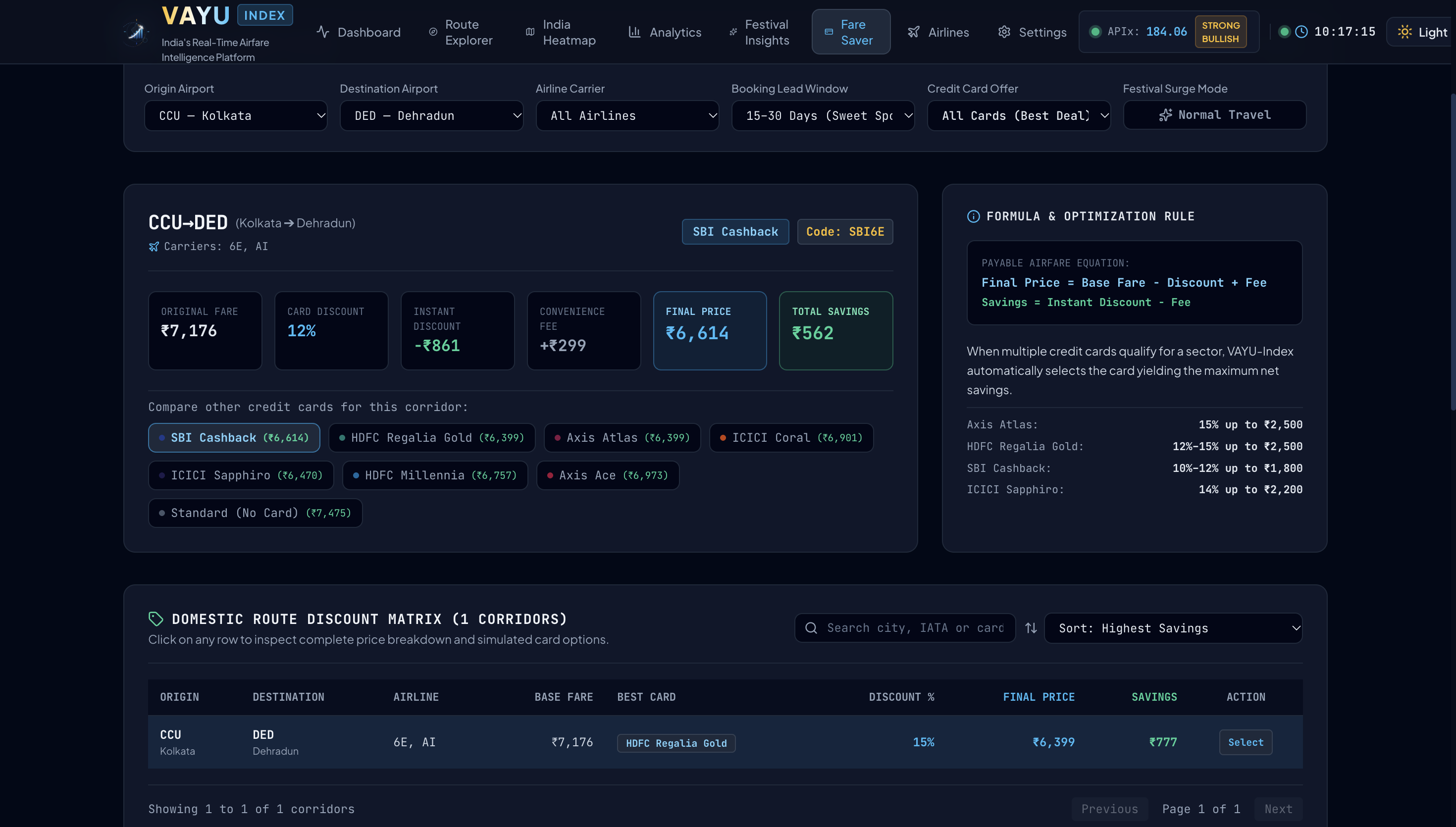This screenshot has height=827, width=1456.
Task: Click the Dashboard pulse icon
Action: click(x=323, y=32)
